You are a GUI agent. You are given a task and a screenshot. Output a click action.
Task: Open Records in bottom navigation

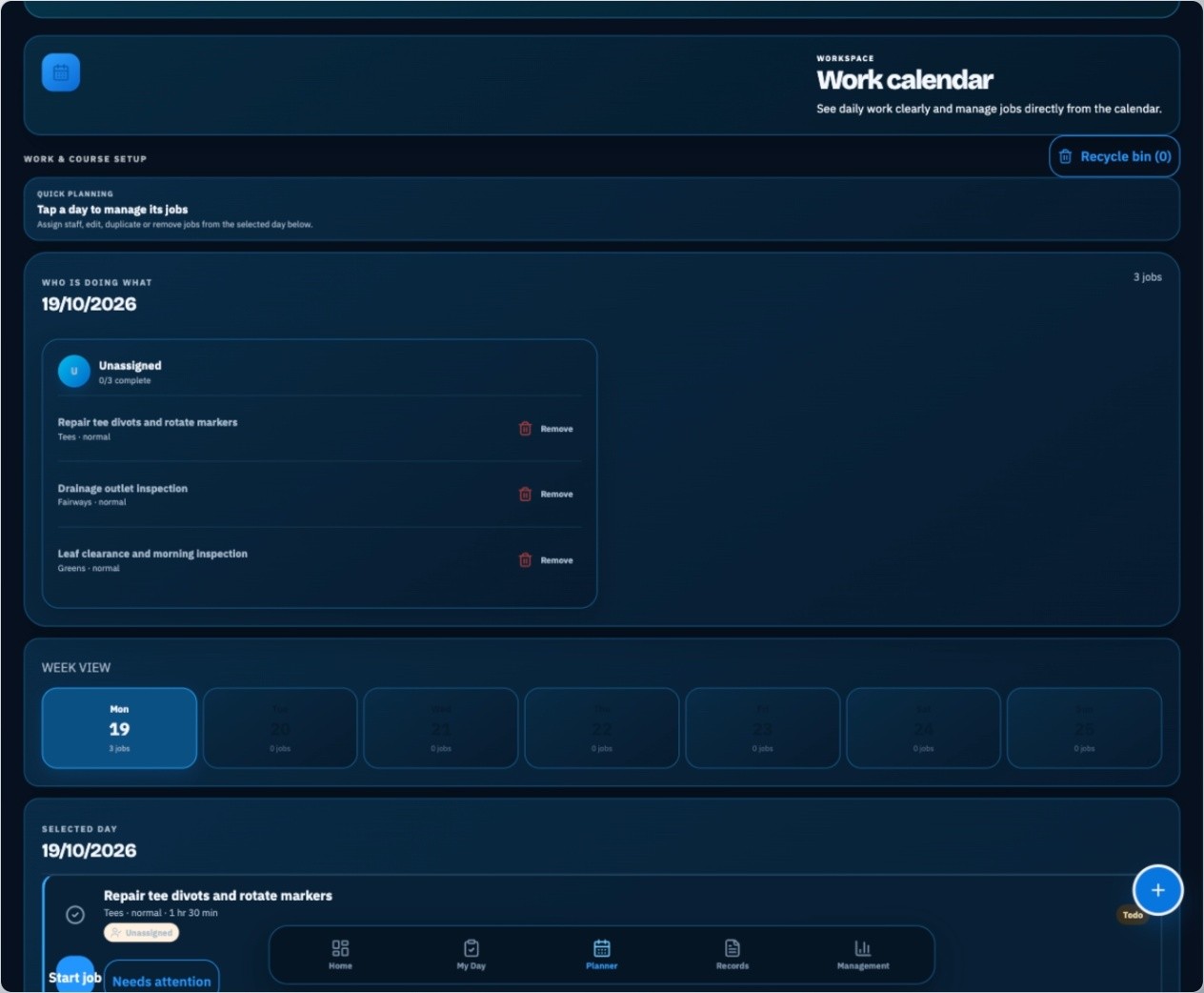tap(732, 954)
